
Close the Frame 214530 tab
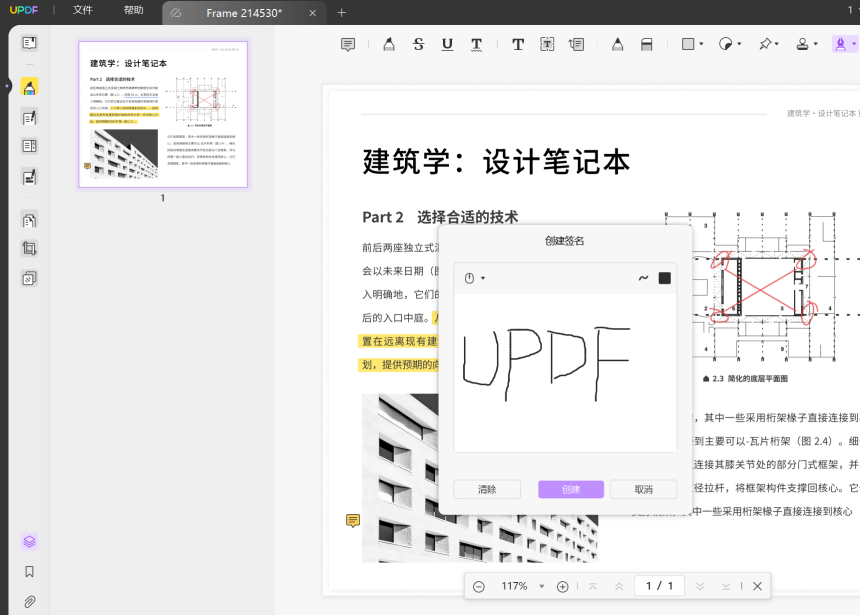(x=313, y=13)
